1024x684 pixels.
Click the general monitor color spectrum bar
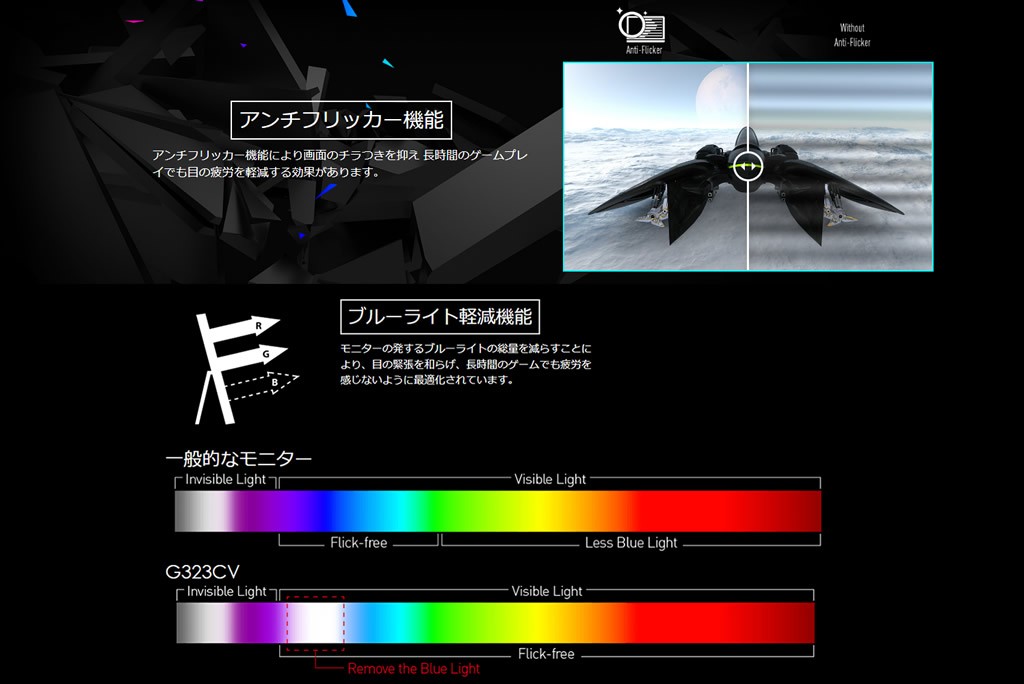(x=498, y=511)
